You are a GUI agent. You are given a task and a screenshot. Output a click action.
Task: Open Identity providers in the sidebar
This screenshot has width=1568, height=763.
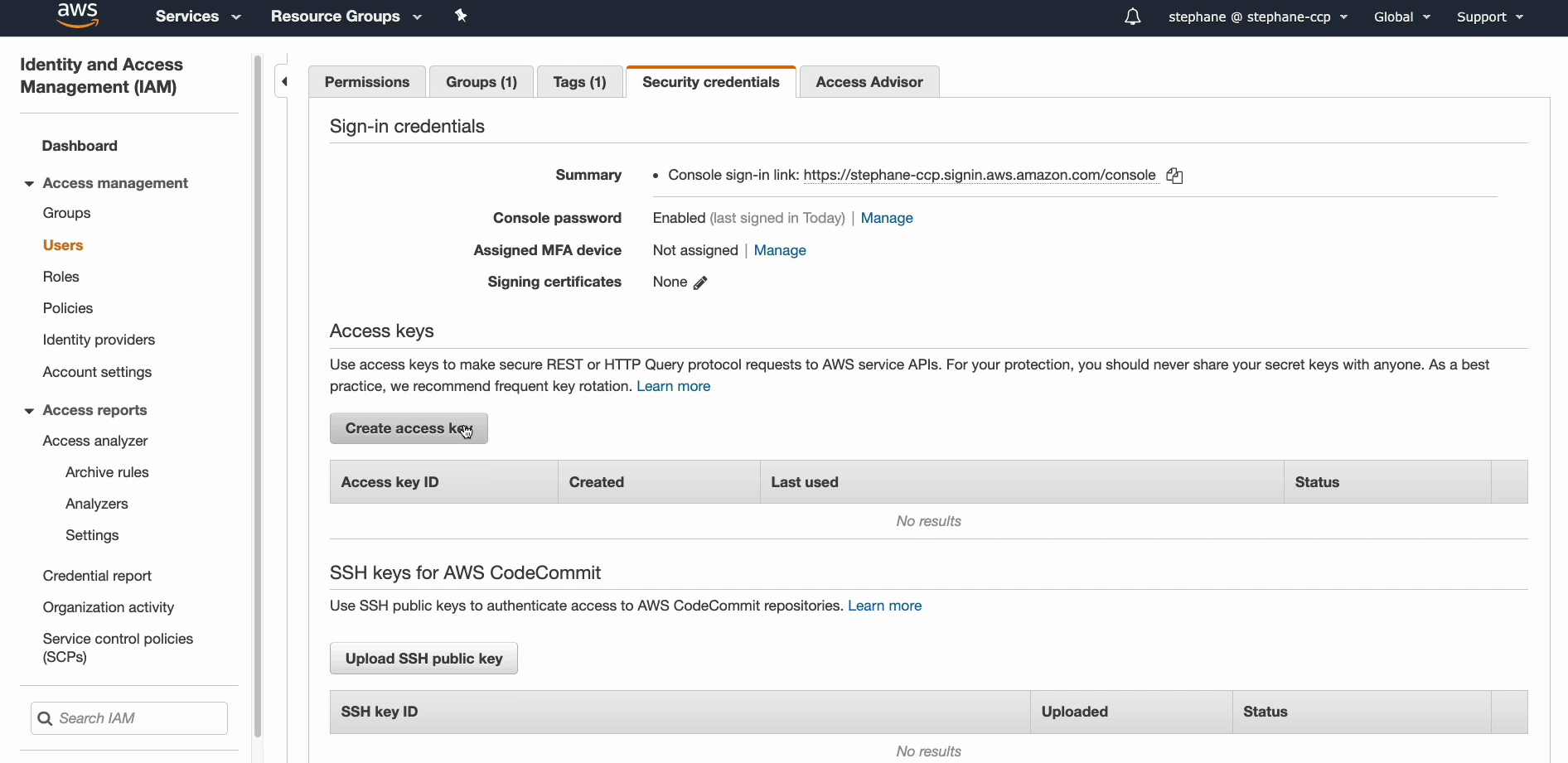(x=99, y=340)
